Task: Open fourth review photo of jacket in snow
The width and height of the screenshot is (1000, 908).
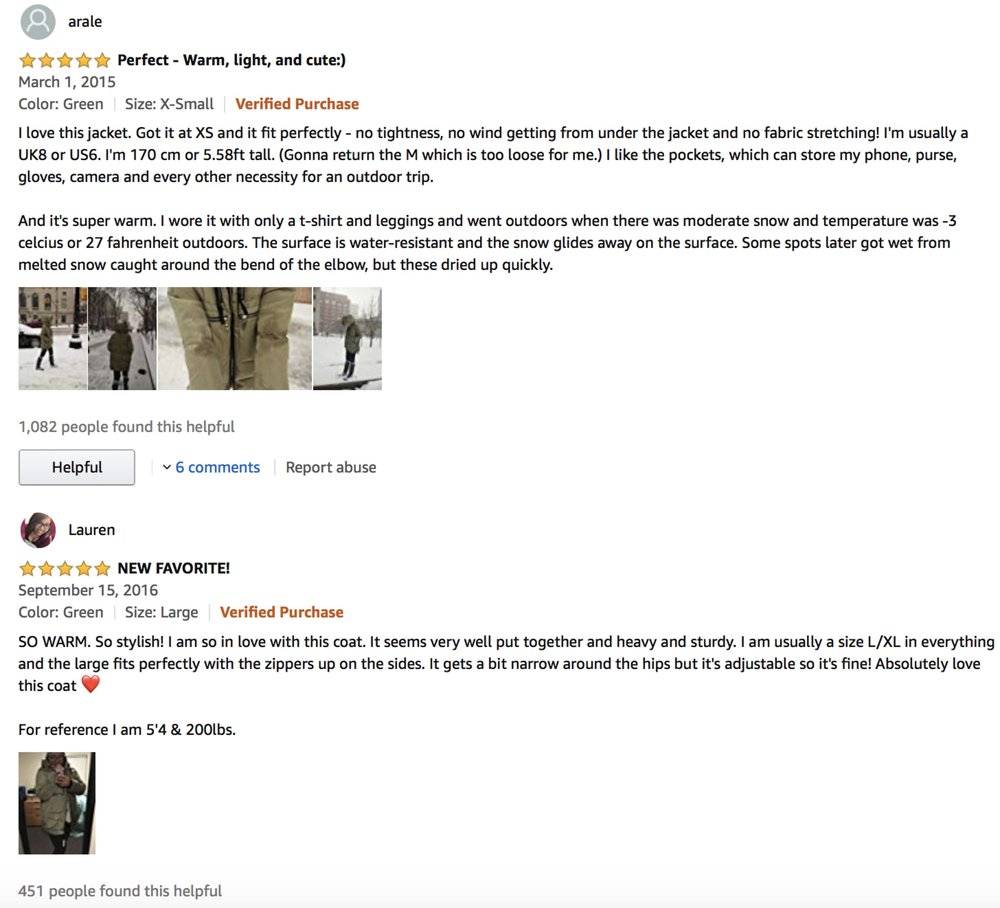Action: pos(347,338)
